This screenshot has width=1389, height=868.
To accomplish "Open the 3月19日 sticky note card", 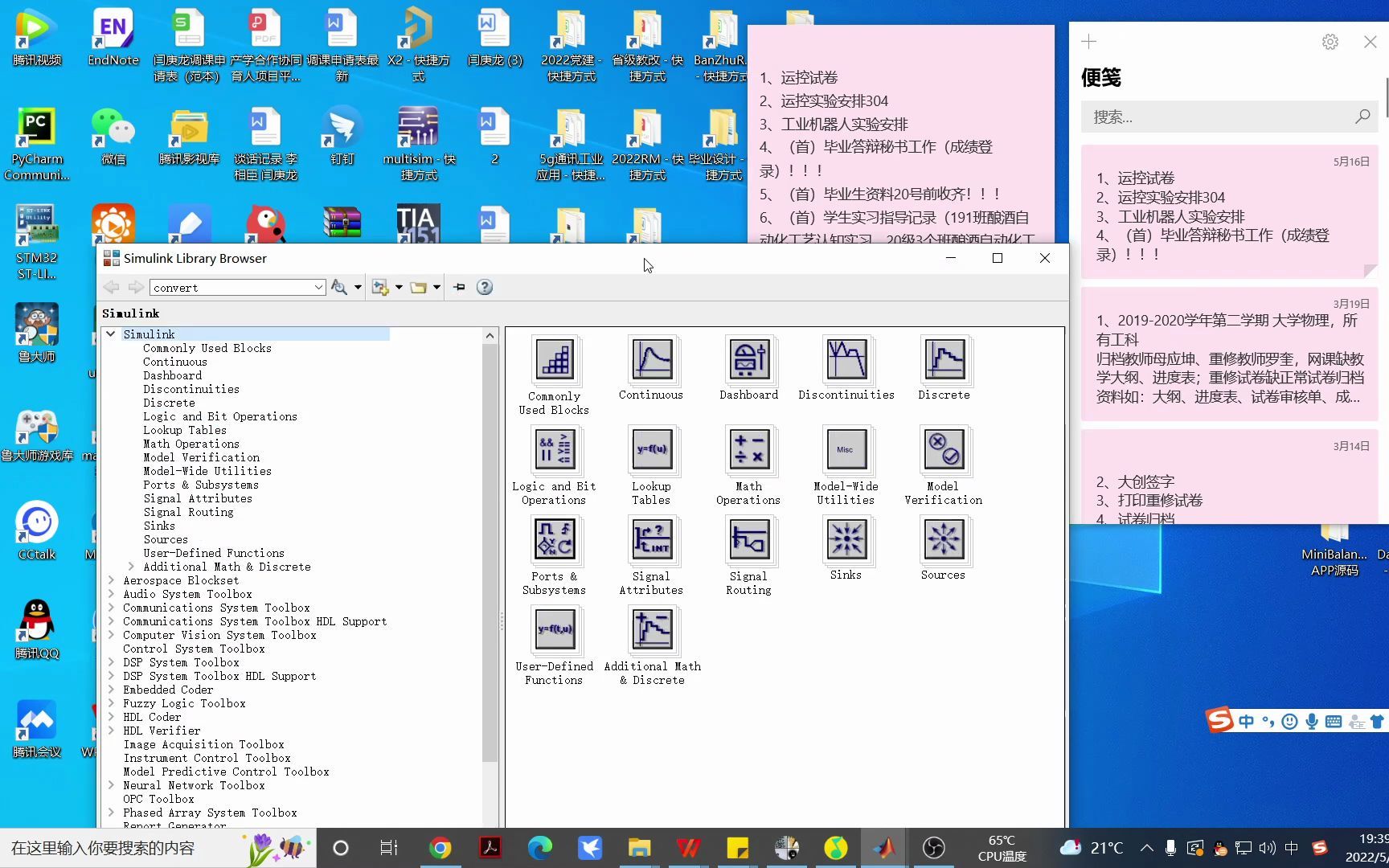I will click(x=1230, y=354).
